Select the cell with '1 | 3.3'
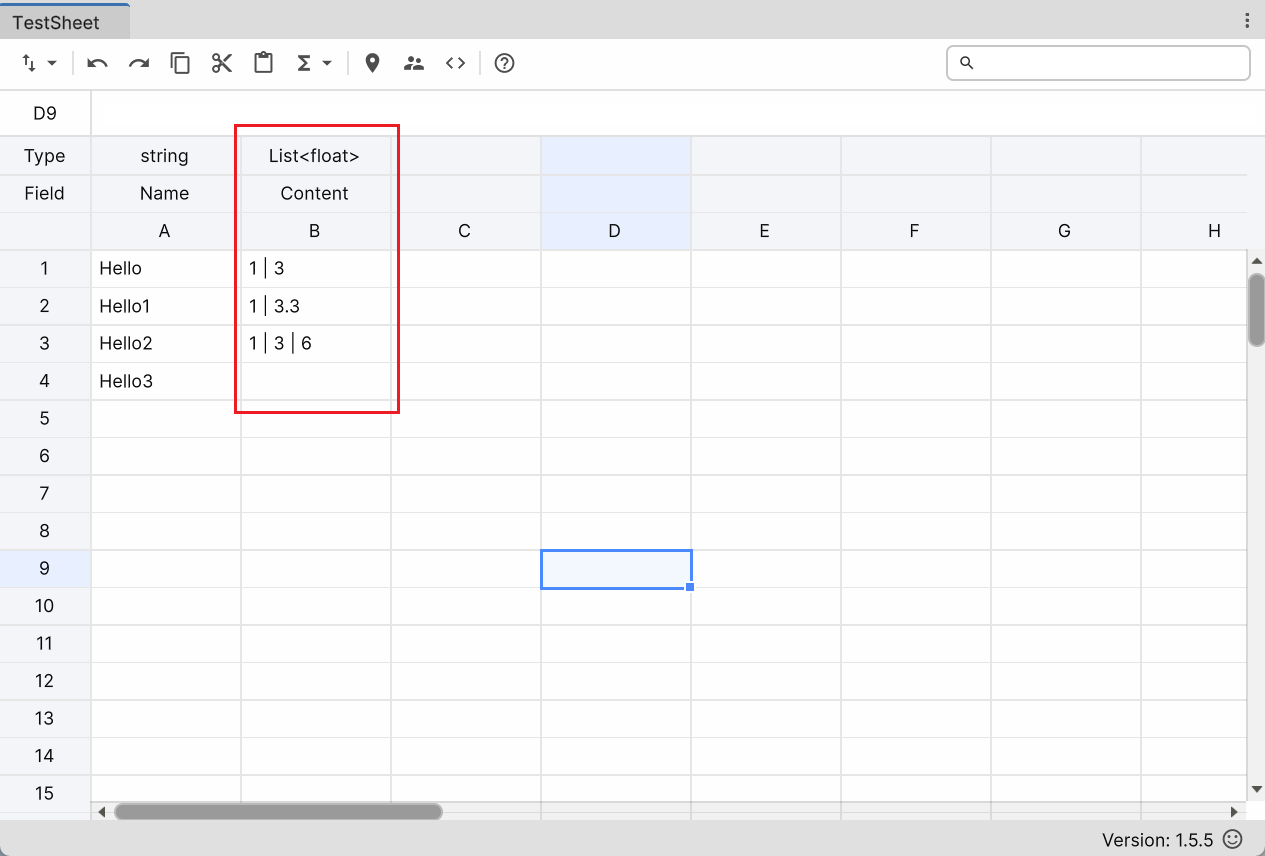The image size is (1265, 856). pyautogui.click(x=315, y=306)
